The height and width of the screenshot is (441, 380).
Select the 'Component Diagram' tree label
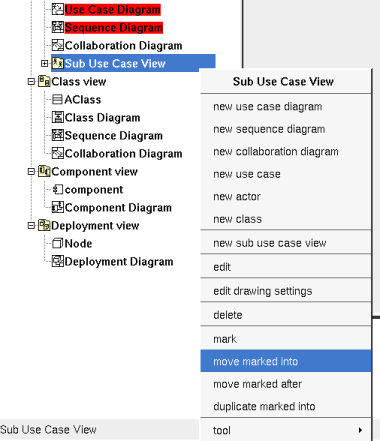point(118,208)
